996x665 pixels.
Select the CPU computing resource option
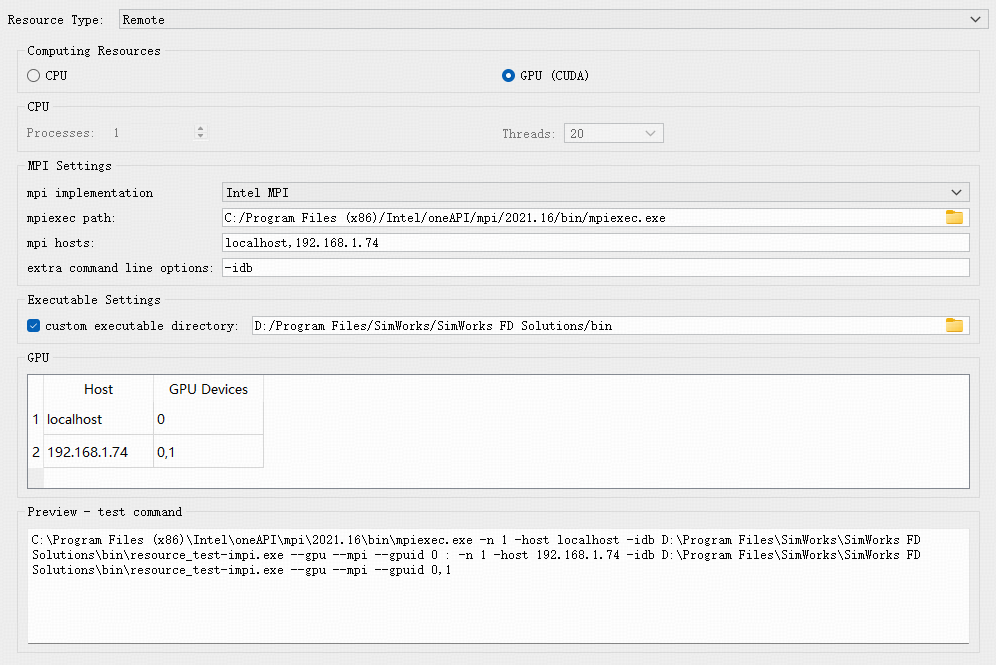coord(34,76)
